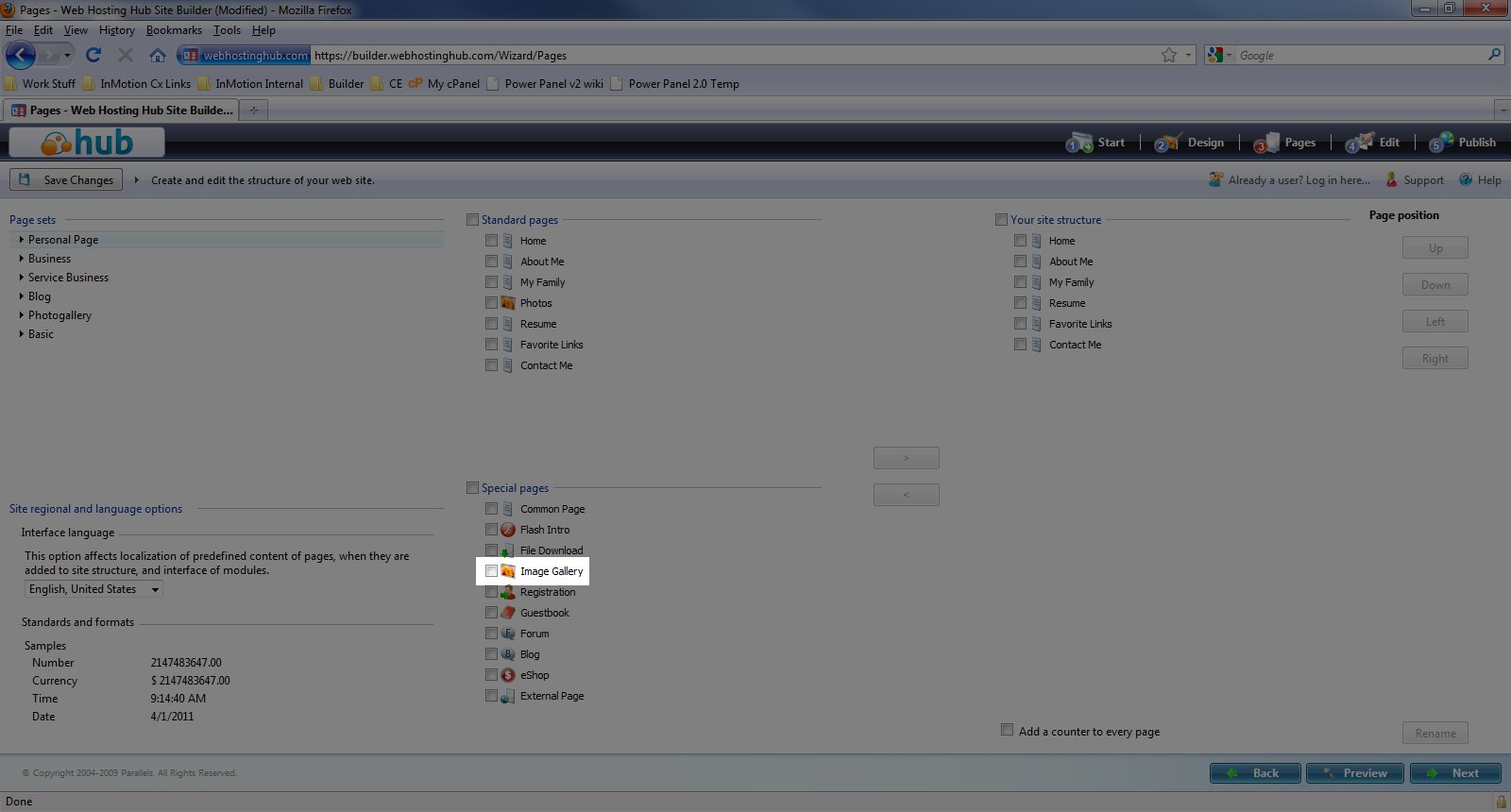Click the Firefox home icon
1511x812 pixels.
[x=158, y=56]
